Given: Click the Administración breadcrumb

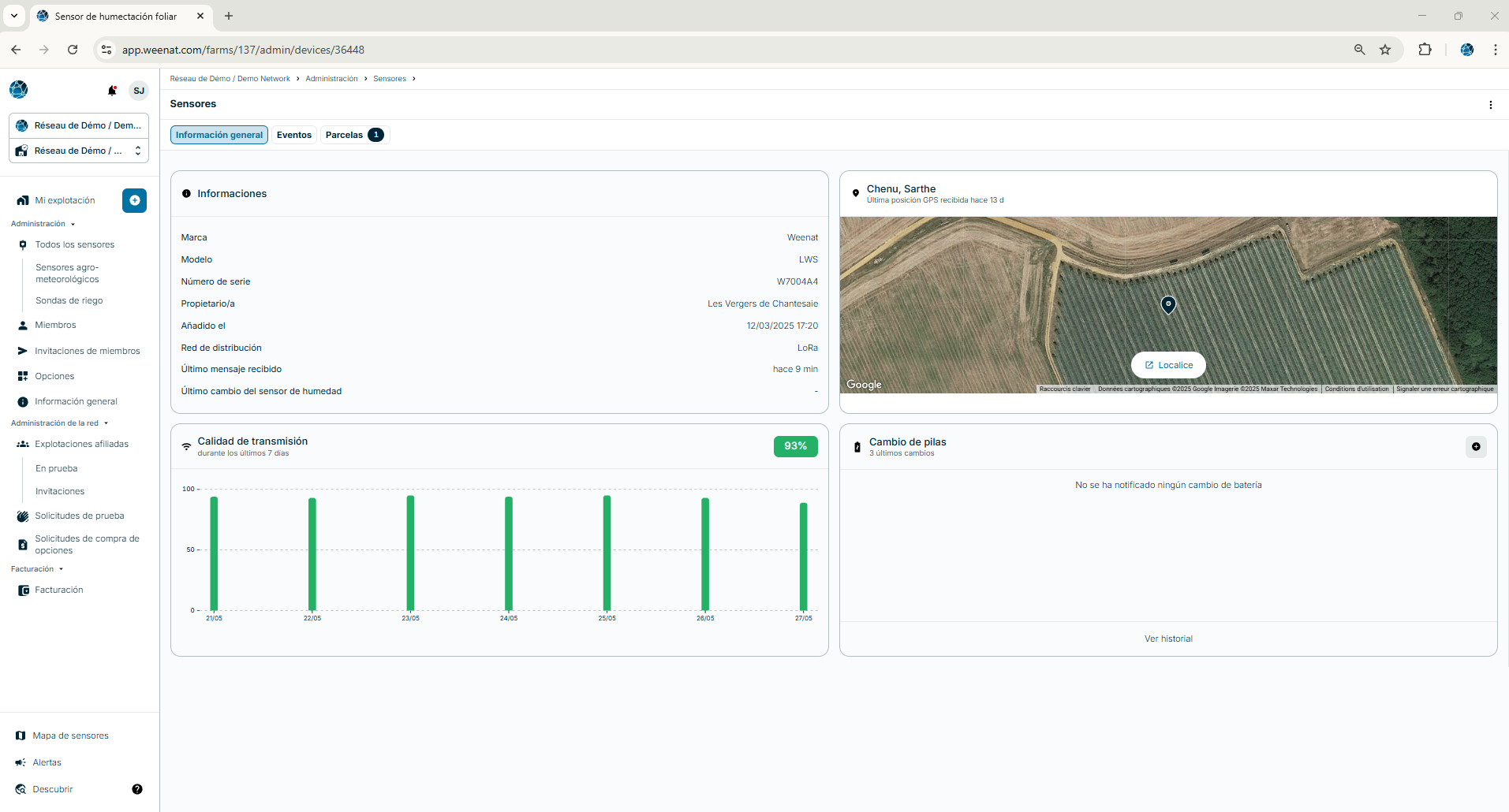Looking at the screenshot, I should pyautogui.click(x=331, y=79).
